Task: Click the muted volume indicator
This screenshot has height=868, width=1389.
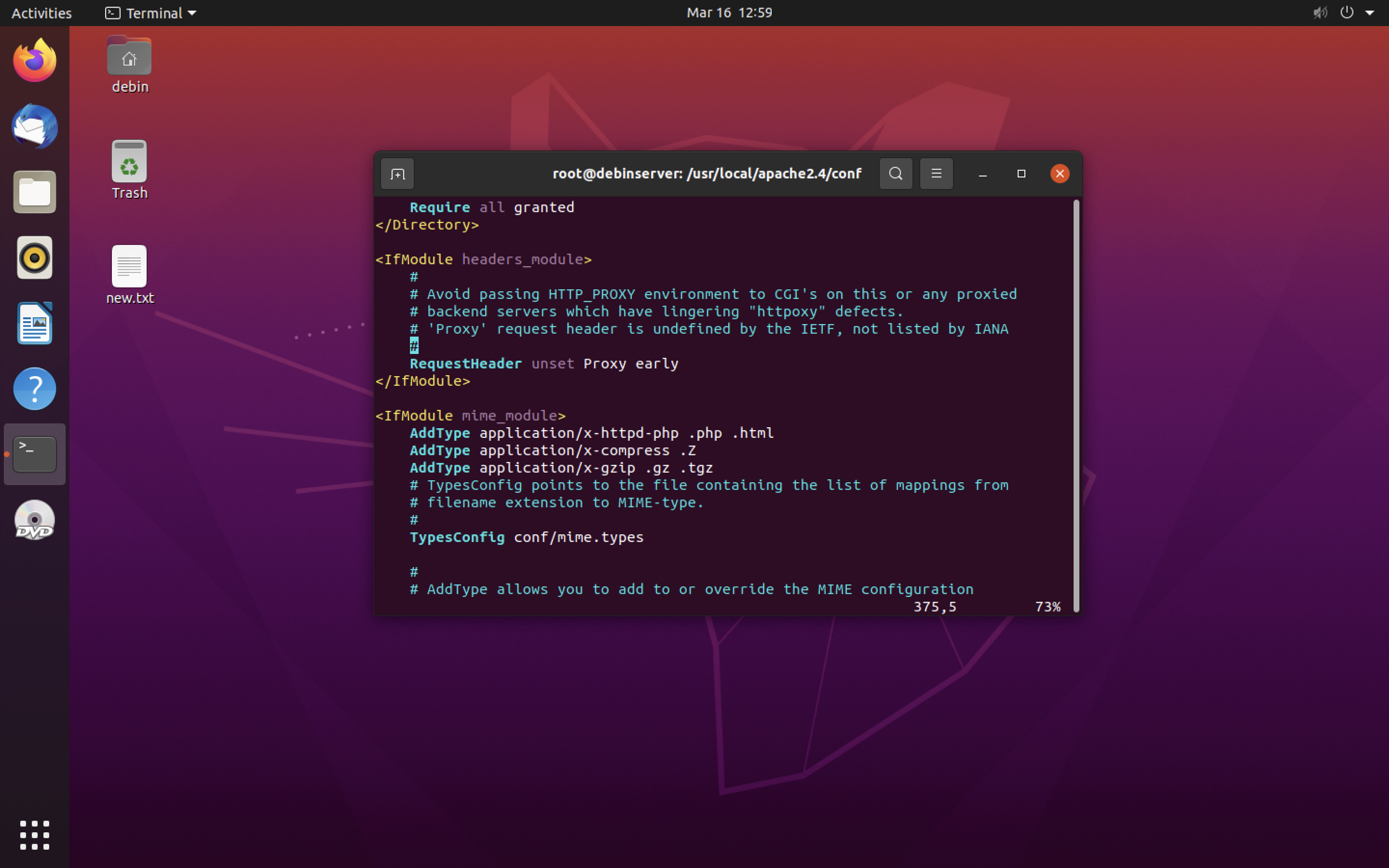Action: pyautogui.click(x=1320, y=13)
